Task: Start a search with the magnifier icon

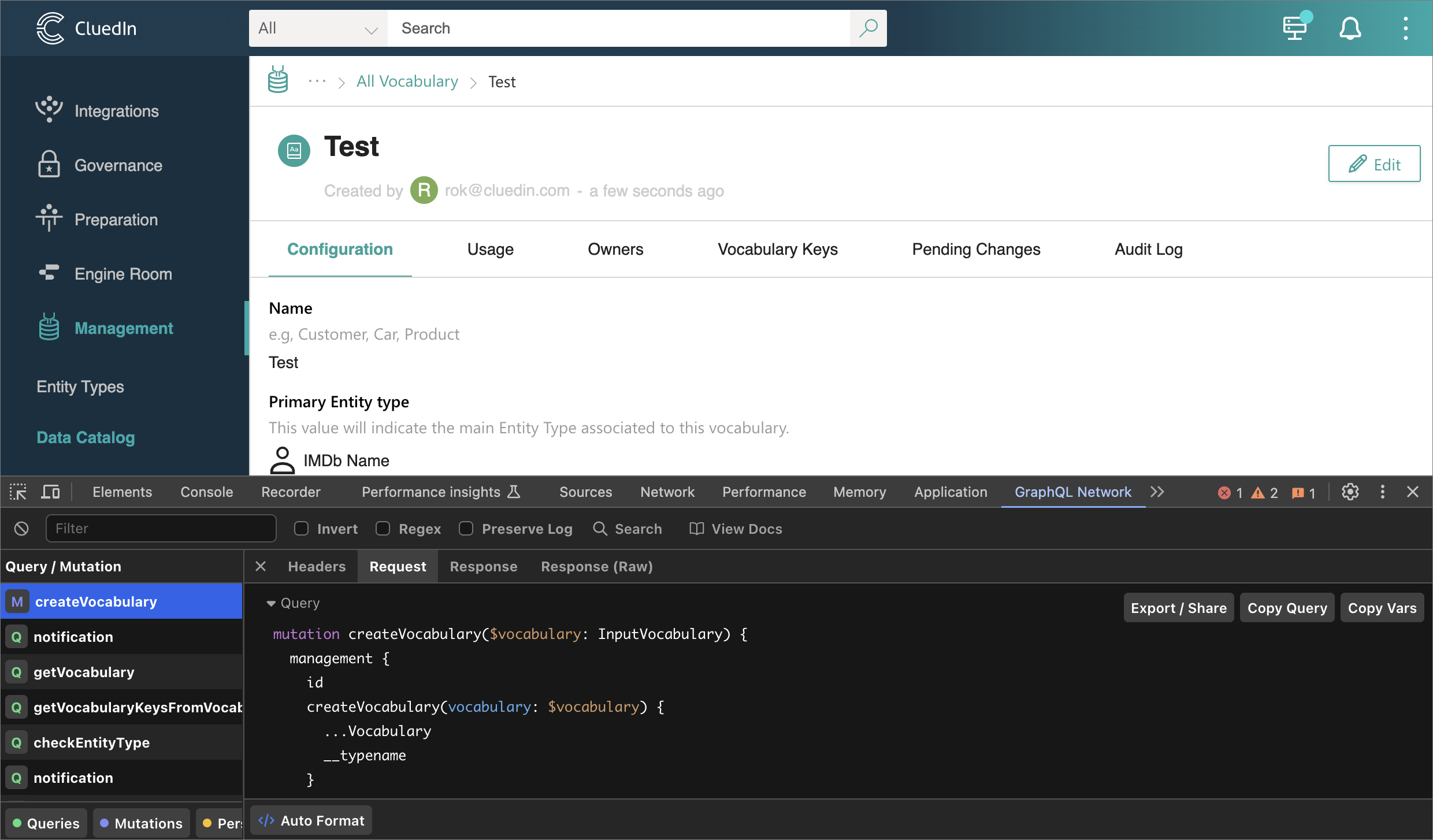Action: click(x=868, y=28)
